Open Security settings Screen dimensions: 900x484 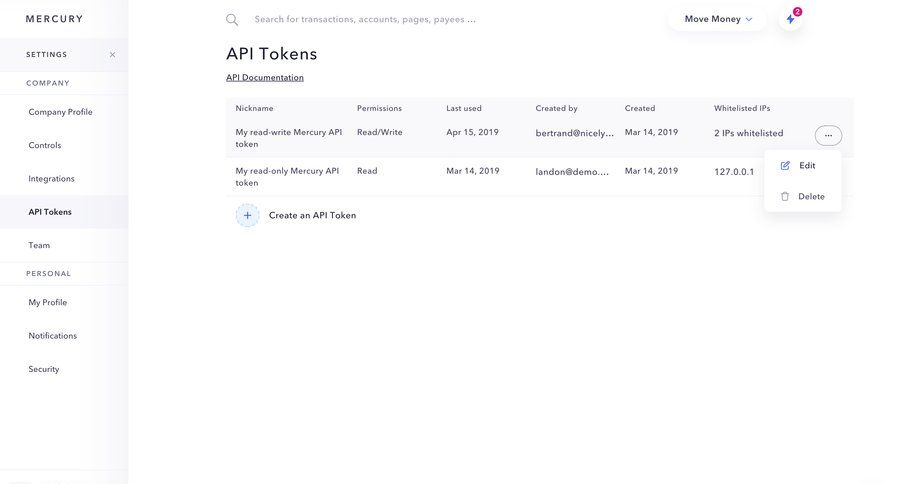(44, 369)
